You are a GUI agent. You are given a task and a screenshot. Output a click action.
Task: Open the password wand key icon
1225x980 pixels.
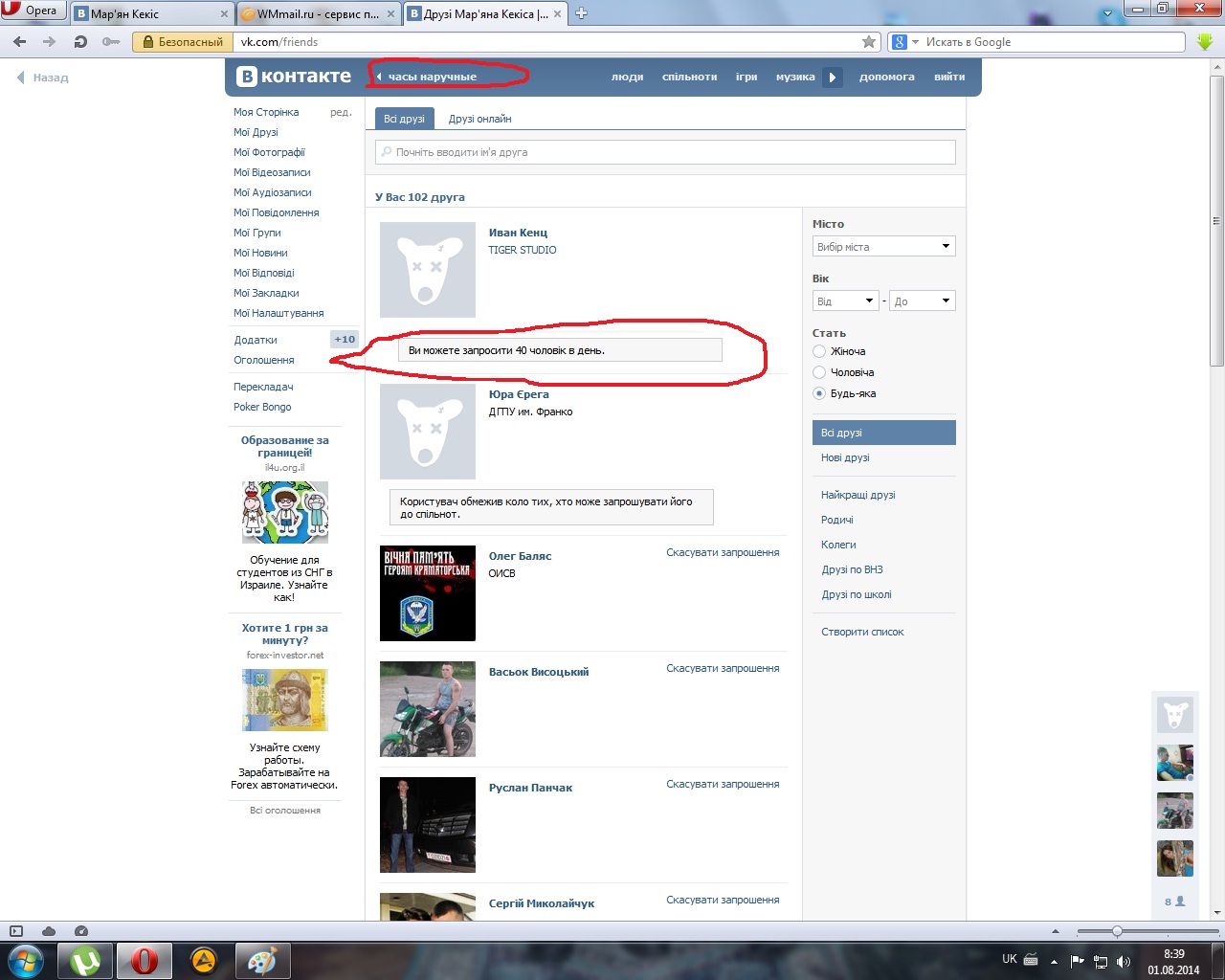click(111, 42)
